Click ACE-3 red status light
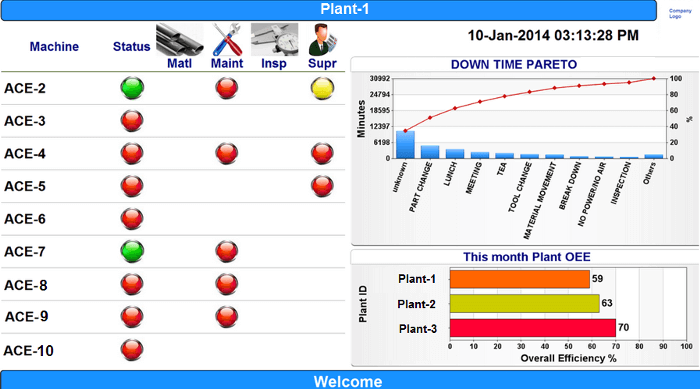 (132, 121)
